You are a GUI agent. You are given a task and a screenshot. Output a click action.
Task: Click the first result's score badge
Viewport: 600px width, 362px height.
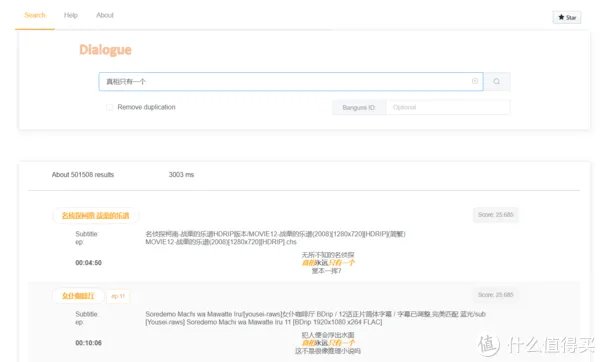(496, 215)
